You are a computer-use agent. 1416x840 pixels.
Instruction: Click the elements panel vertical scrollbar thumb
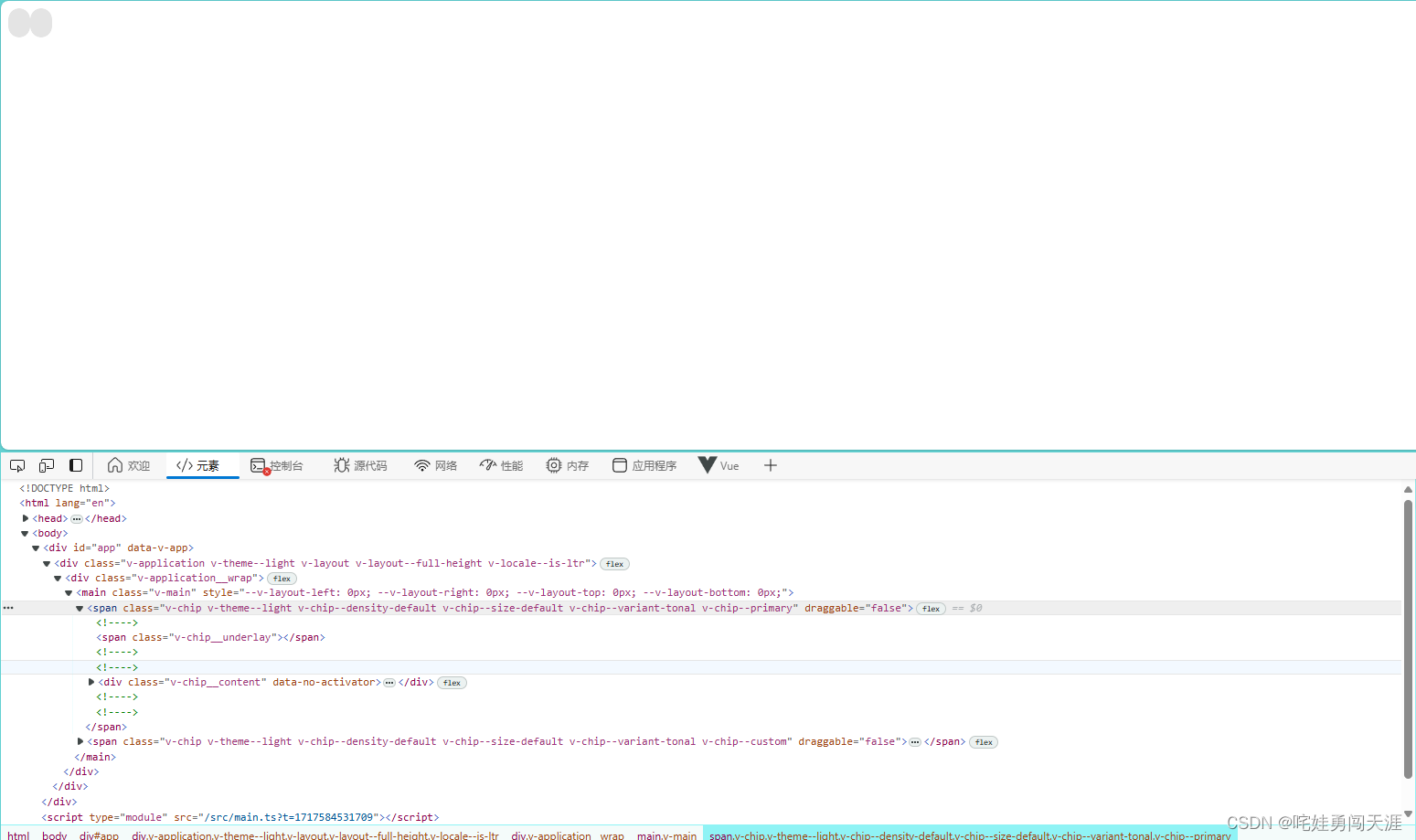click(x=1408, y=639)
